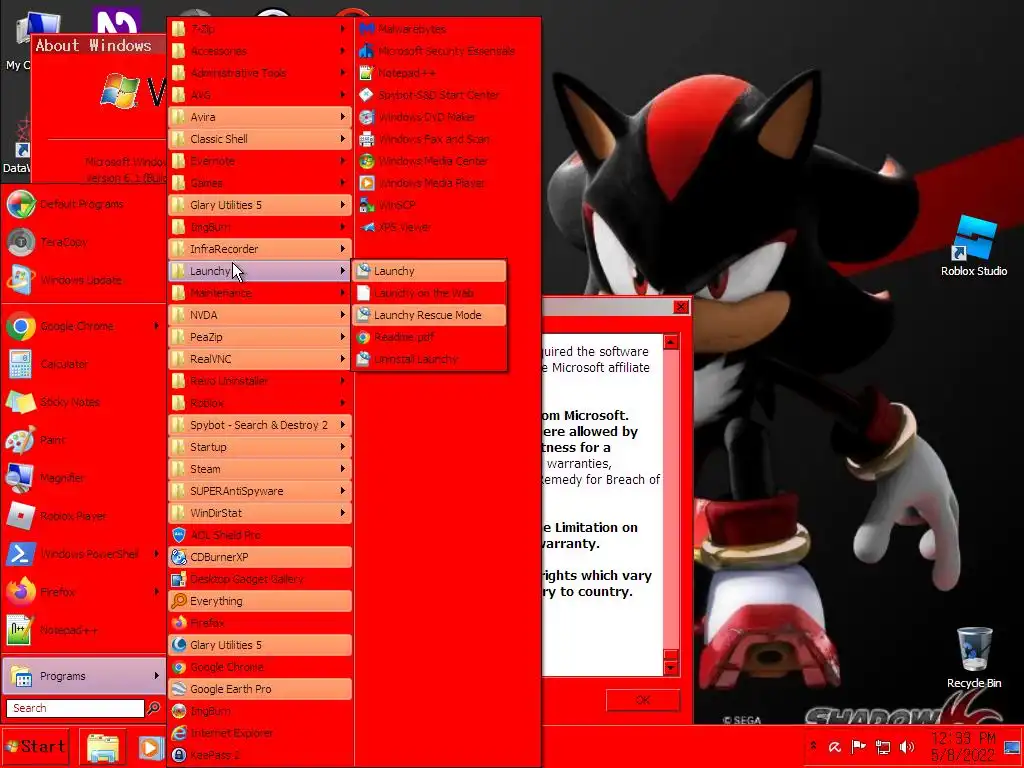This screenshot has width=1024, height=768.
Task: Expand the NVDA folder
Action: pos(260,315)
